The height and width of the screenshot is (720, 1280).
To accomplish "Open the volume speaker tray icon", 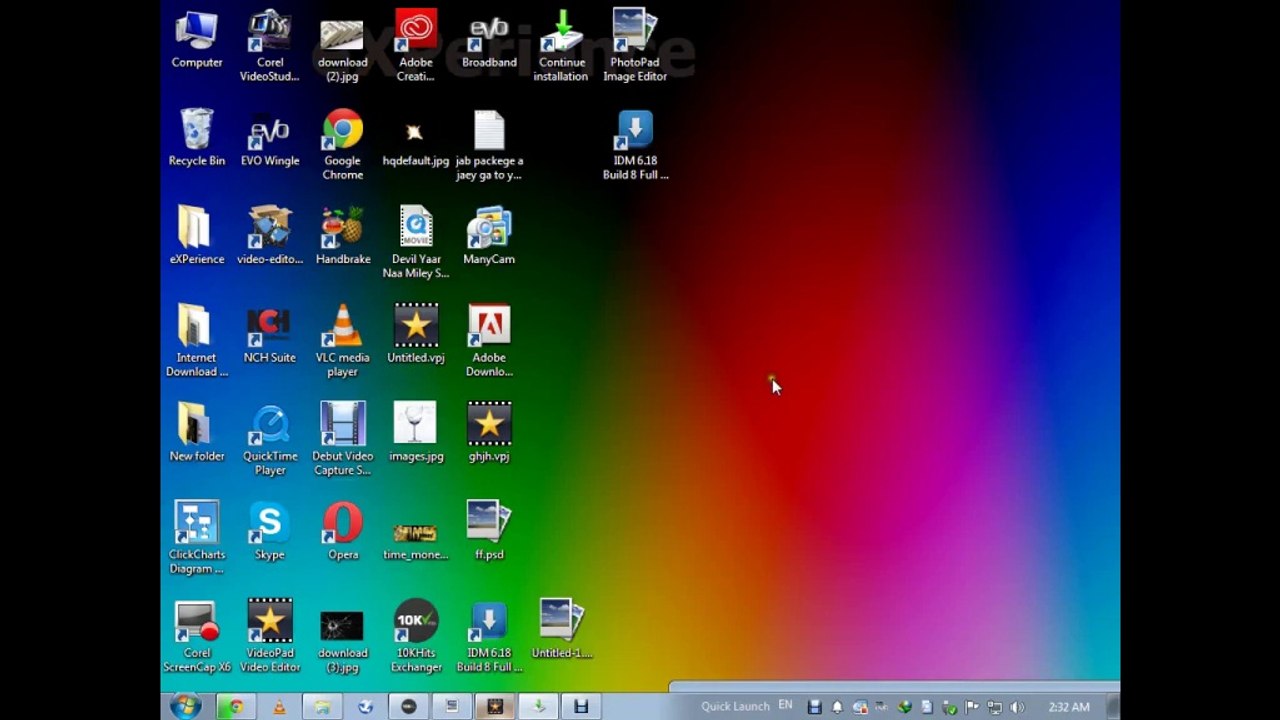I will (x=1017, y=707).
